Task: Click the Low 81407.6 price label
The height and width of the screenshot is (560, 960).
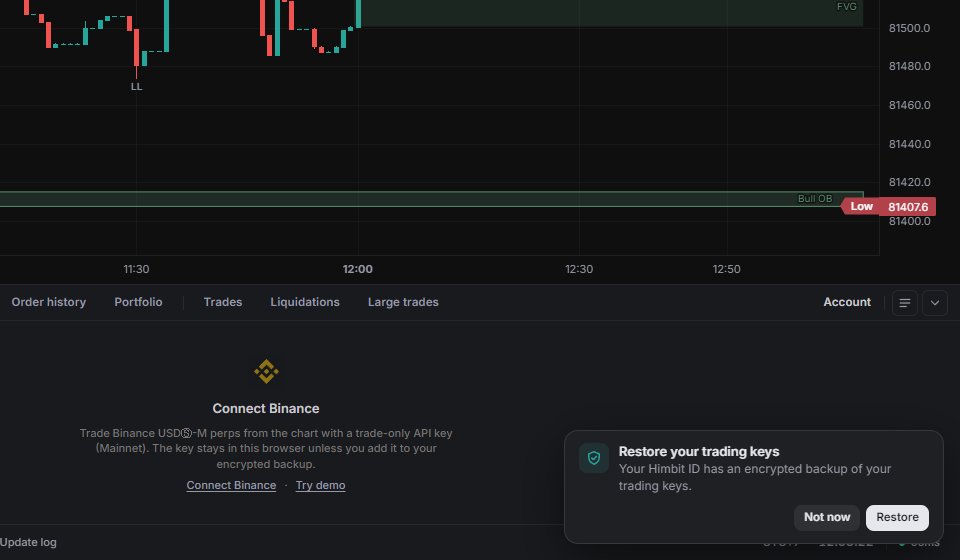Action: pyautogui.click(x=888, y=206)
